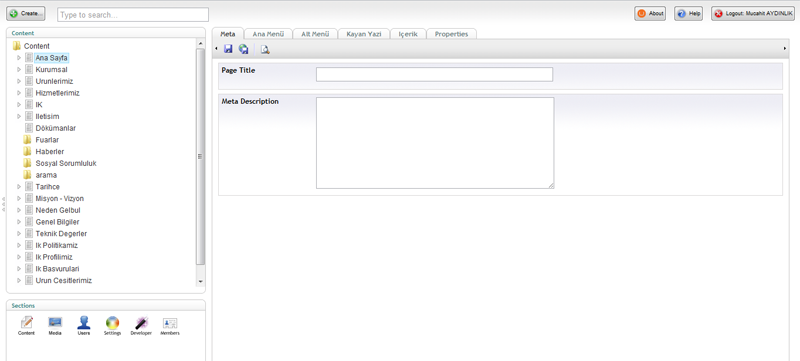Viewport: 800px width, 361px height.
Task: Open the Content section icon
Action: 26,325
